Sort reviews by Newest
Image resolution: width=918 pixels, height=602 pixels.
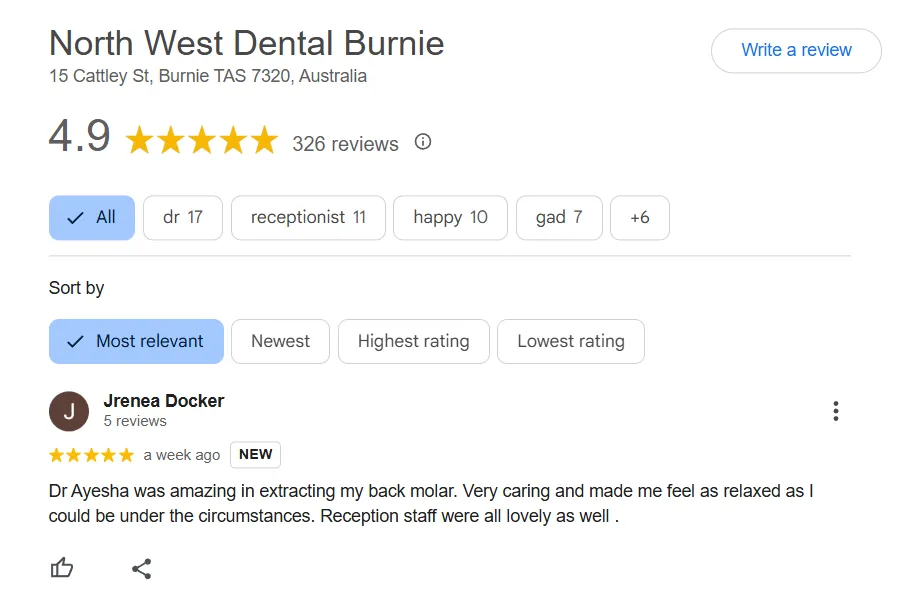[x=280, y=341]
